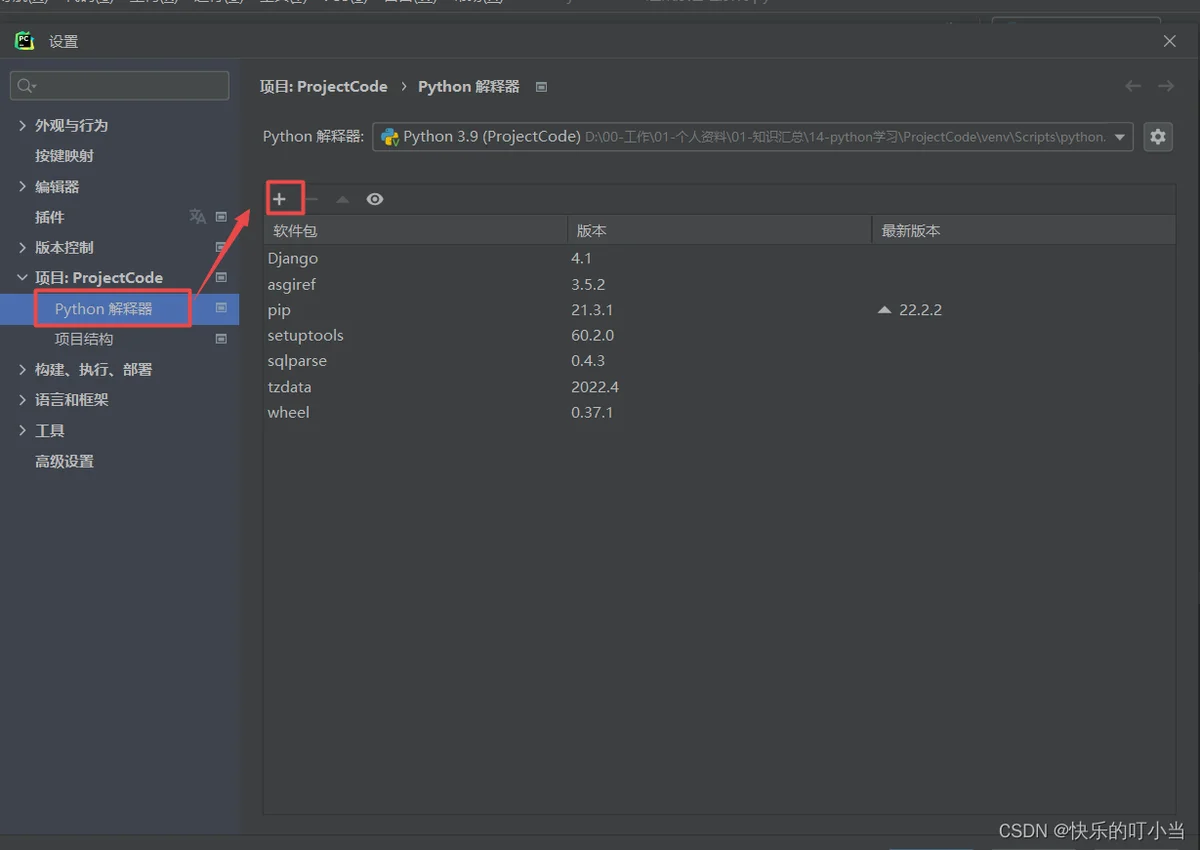
Task: Click the breadcrumb project icon after Python 解释器
Action: tap(541, 87)
